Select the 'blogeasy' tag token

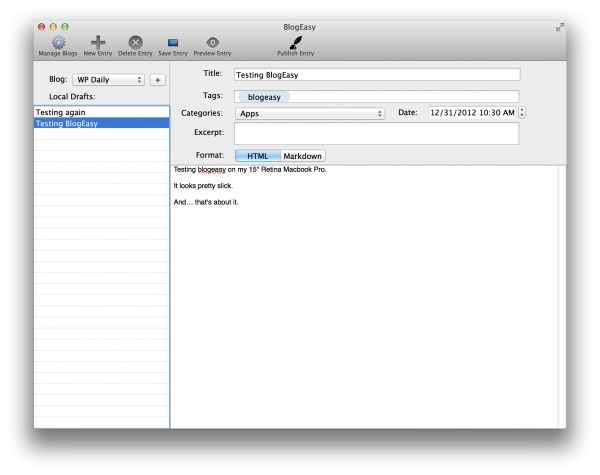click(264, 97)
